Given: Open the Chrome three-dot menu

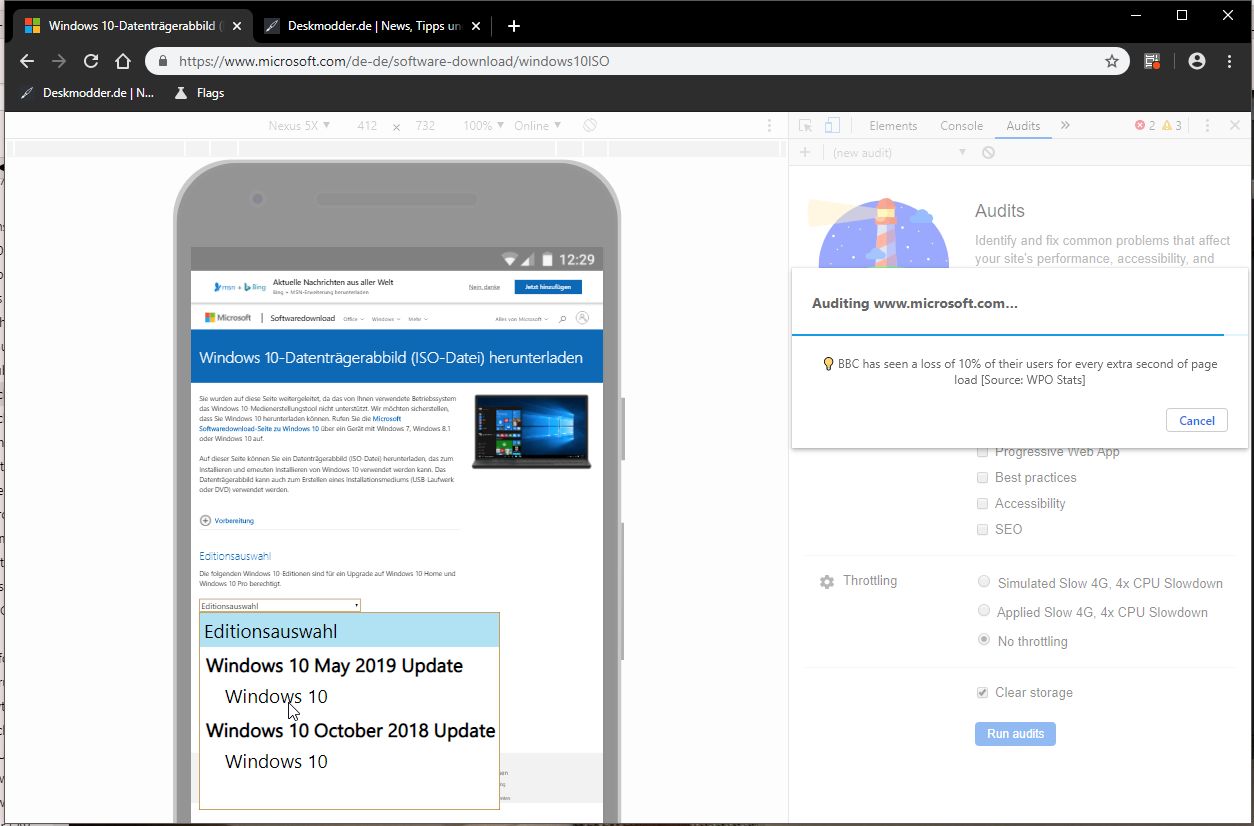Looking at the screenshot, I should tap(1229, 61).
